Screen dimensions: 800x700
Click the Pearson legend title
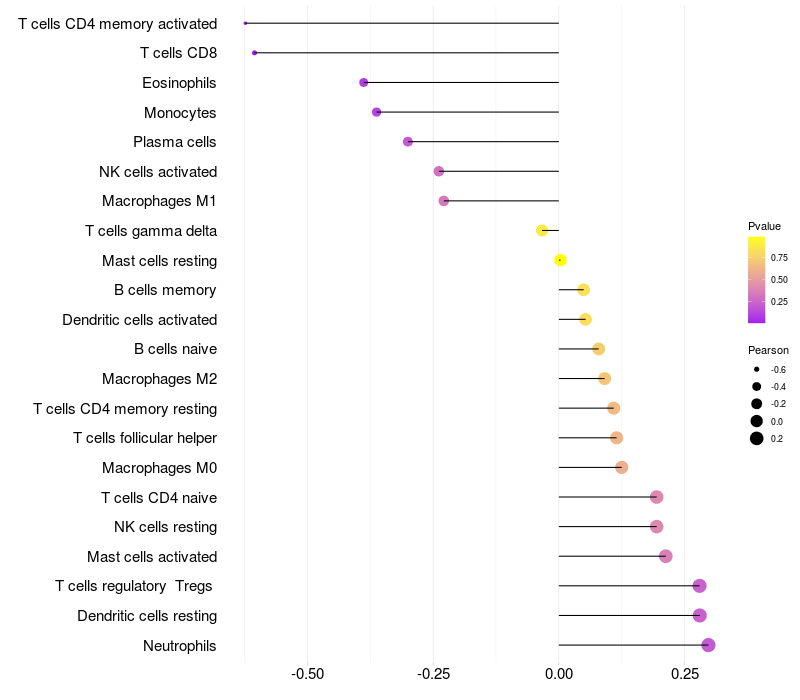coord(768,350)
